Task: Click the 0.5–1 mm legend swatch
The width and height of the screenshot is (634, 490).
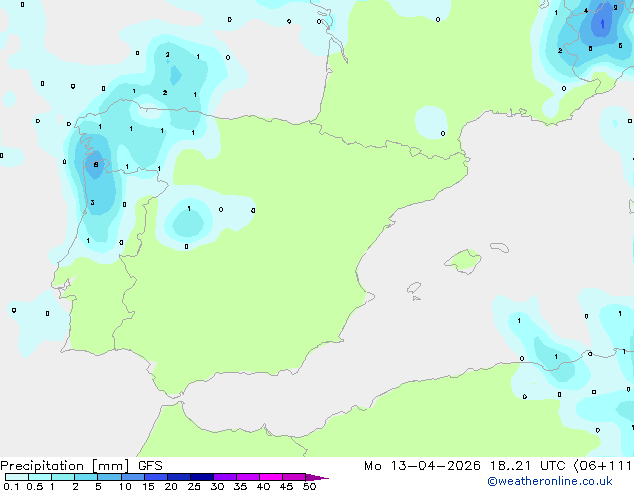Action: click(x=40, y=477)
